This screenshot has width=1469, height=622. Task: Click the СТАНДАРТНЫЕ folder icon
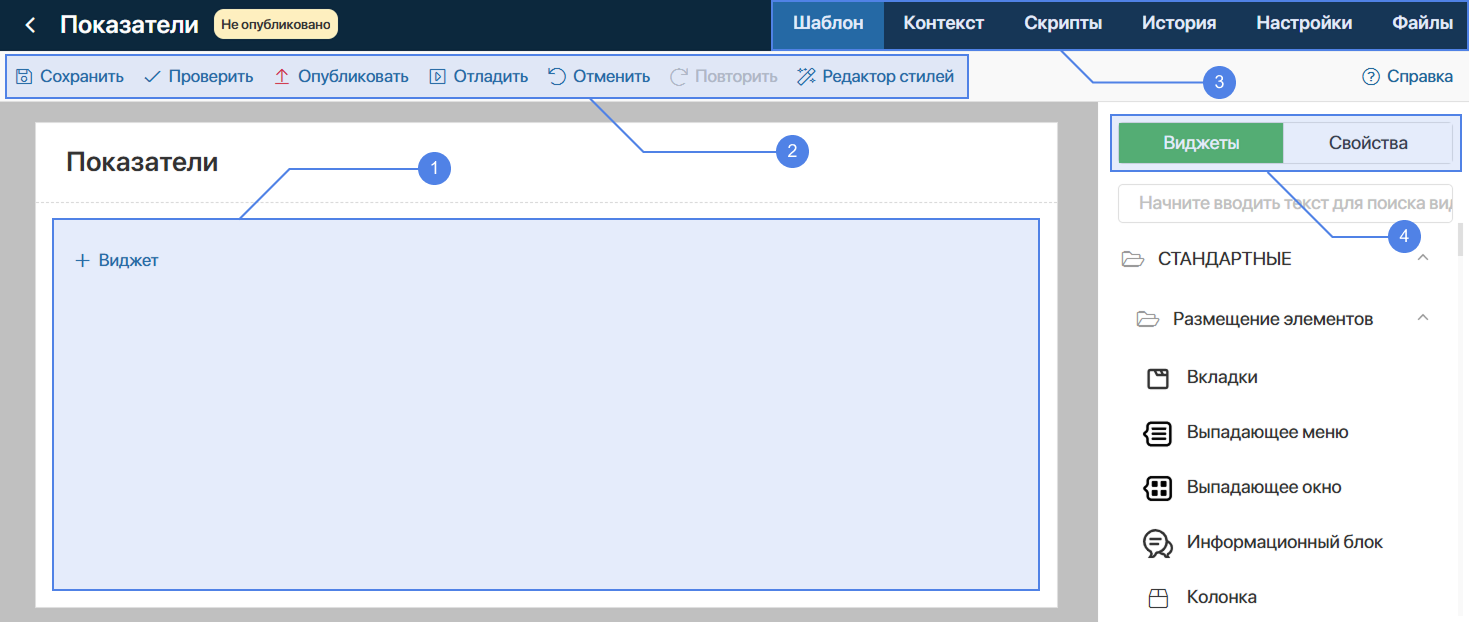click(1132, 259)
